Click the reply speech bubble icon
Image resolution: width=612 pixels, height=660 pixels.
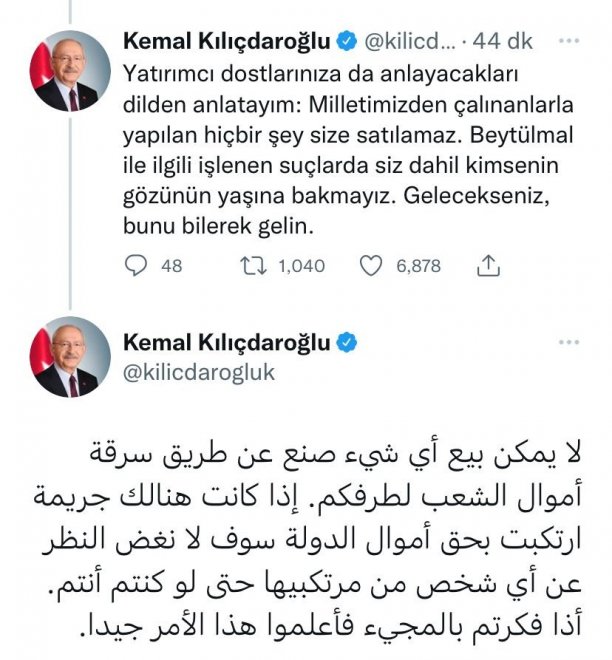click(x=137, y=266)
